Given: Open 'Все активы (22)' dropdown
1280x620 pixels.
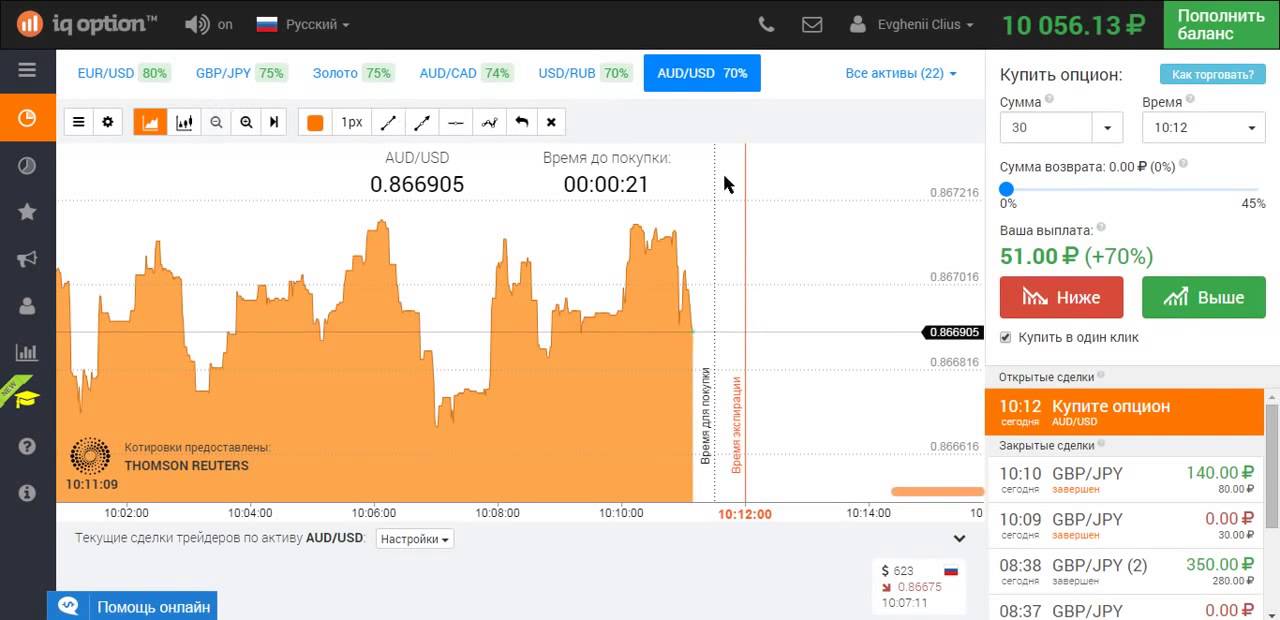Looking at the screenshot, I should pyautogui.click(x=901, y=73).
